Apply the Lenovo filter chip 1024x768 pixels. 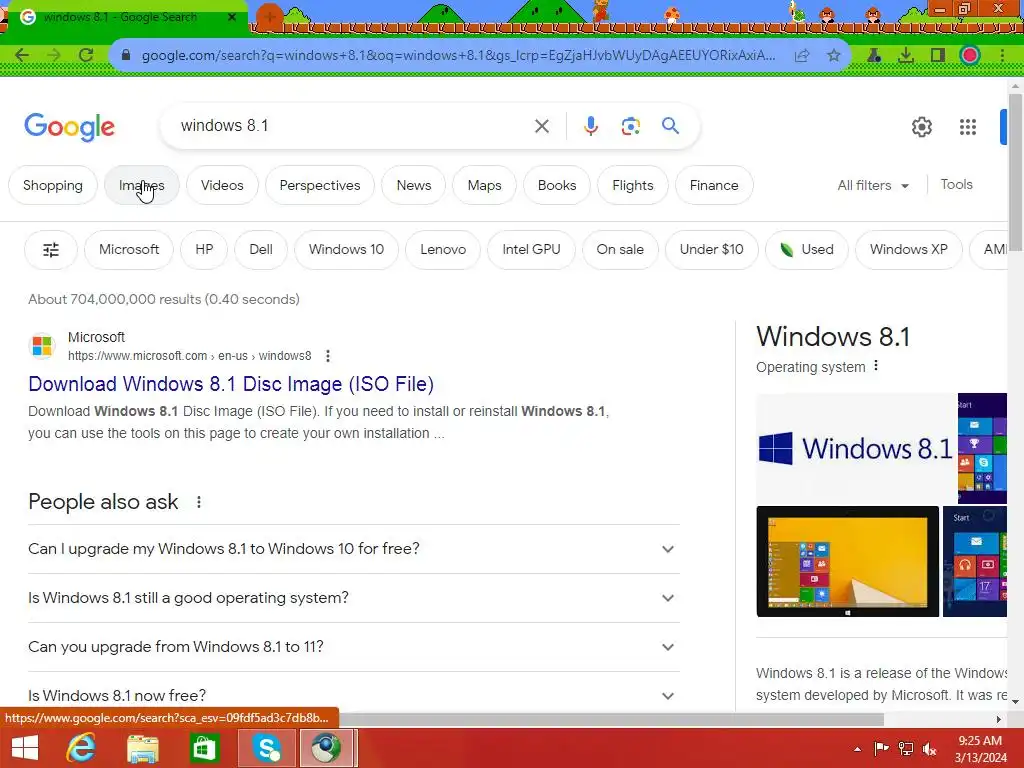coord(443,249)
